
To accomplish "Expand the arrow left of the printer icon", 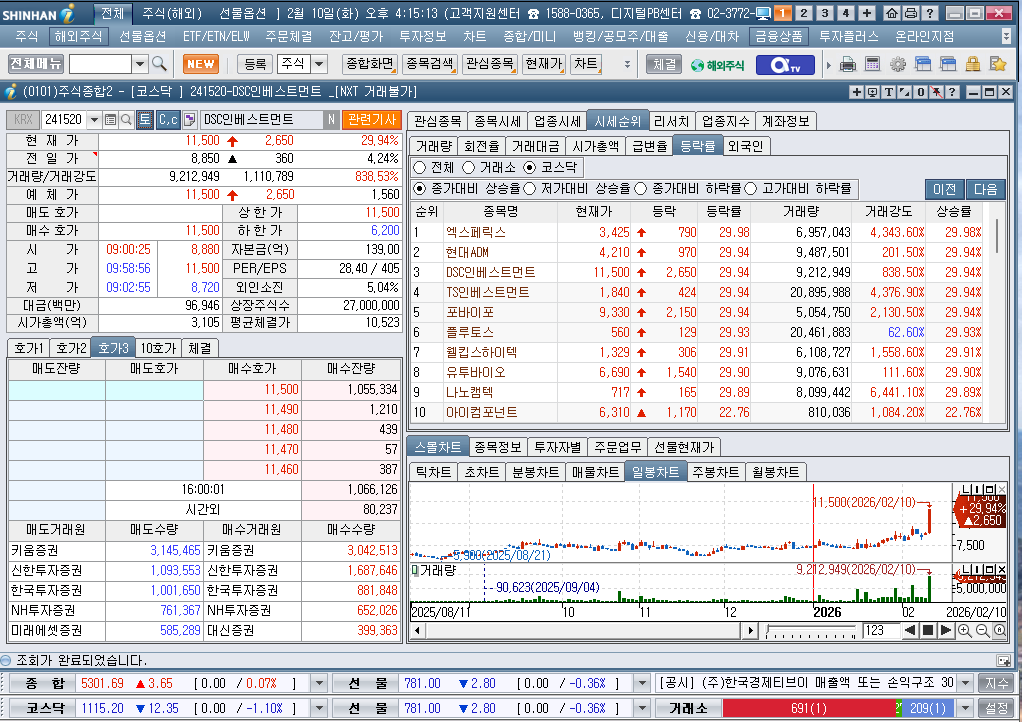I will (829, 65).
